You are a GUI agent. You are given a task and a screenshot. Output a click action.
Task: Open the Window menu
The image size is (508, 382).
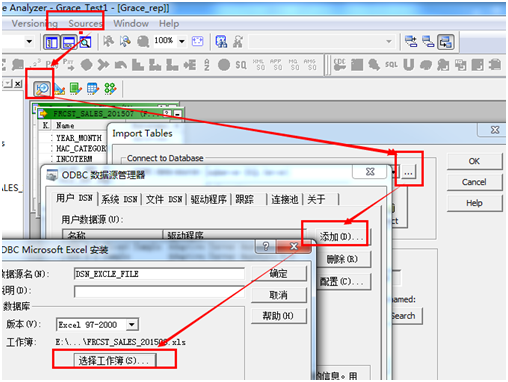131,23
